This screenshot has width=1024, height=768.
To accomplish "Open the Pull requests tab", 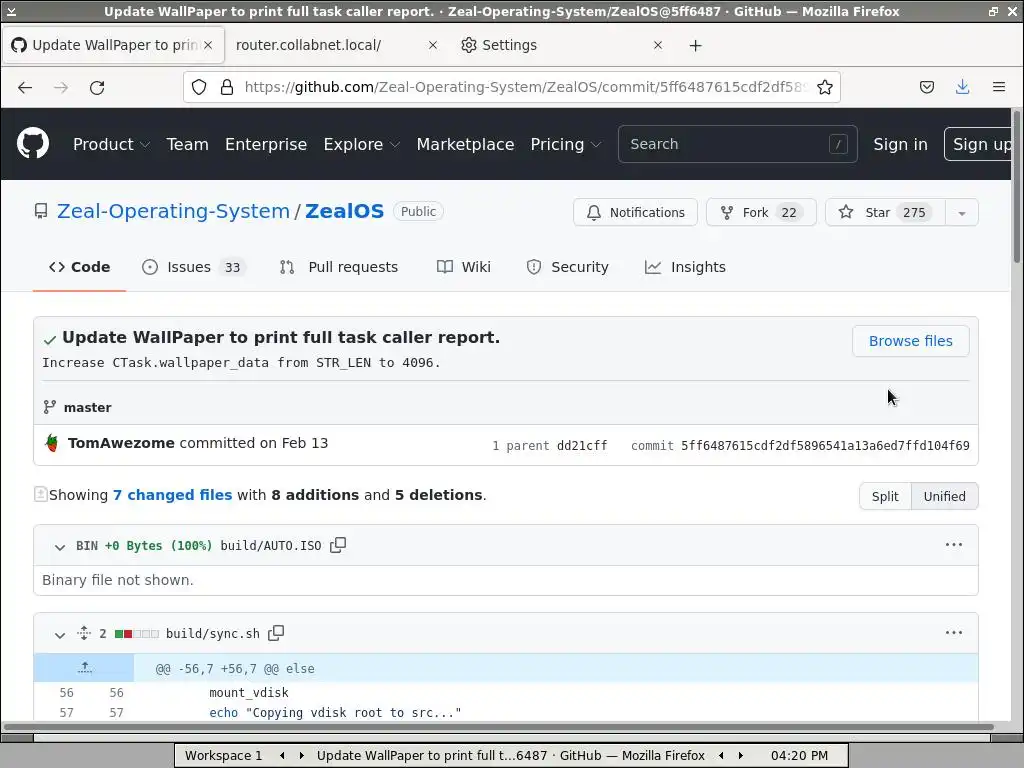I will point(339,267).
